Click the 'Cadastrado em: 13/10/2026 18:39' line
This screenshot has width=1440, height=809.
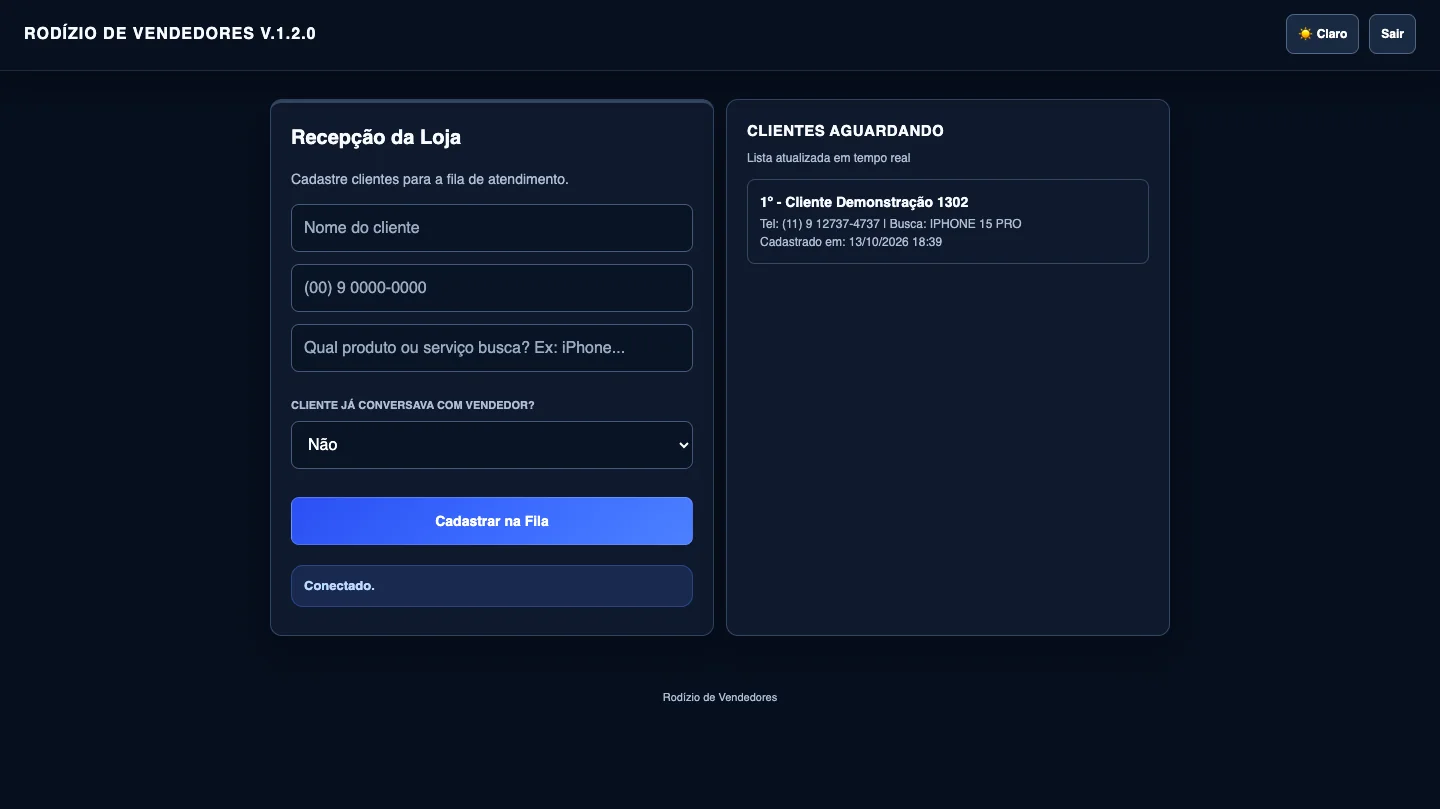851,242
